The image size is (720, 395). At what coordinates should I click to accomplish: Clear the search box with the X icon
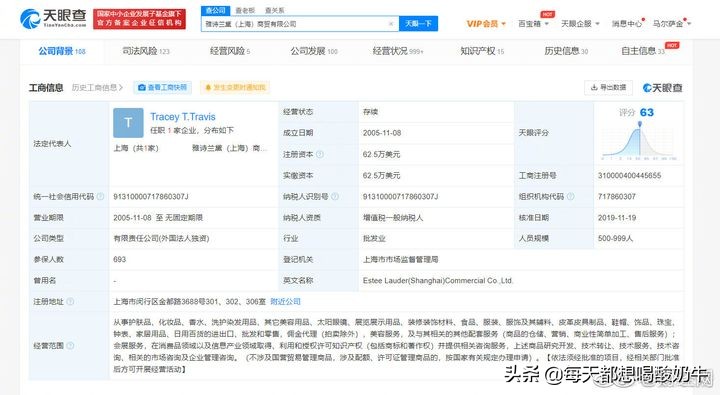[391, 24]
